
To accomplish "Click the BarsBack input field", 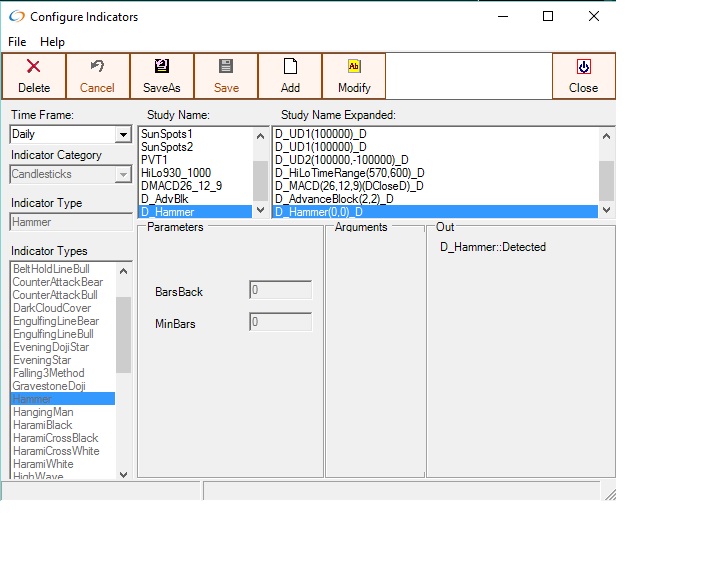I will point(280,291).
